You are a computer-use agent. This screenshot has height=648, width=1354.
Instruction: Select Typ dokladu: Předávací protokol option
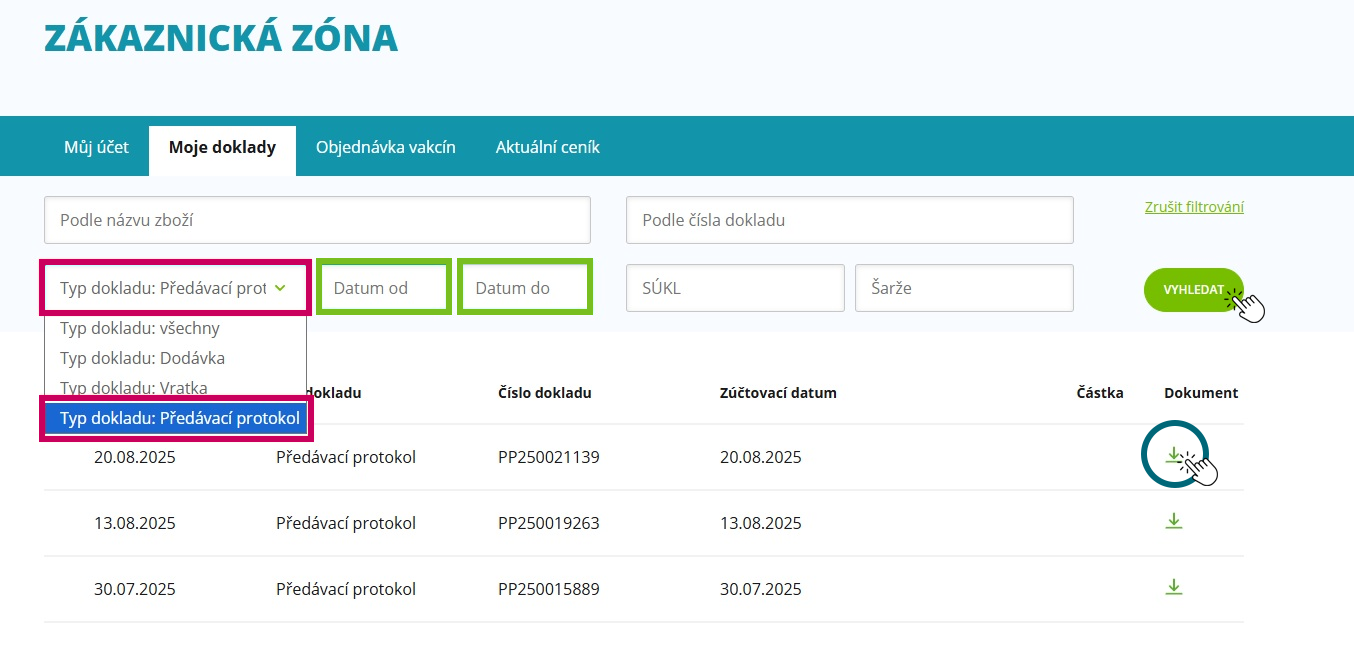tap(179, 419)
